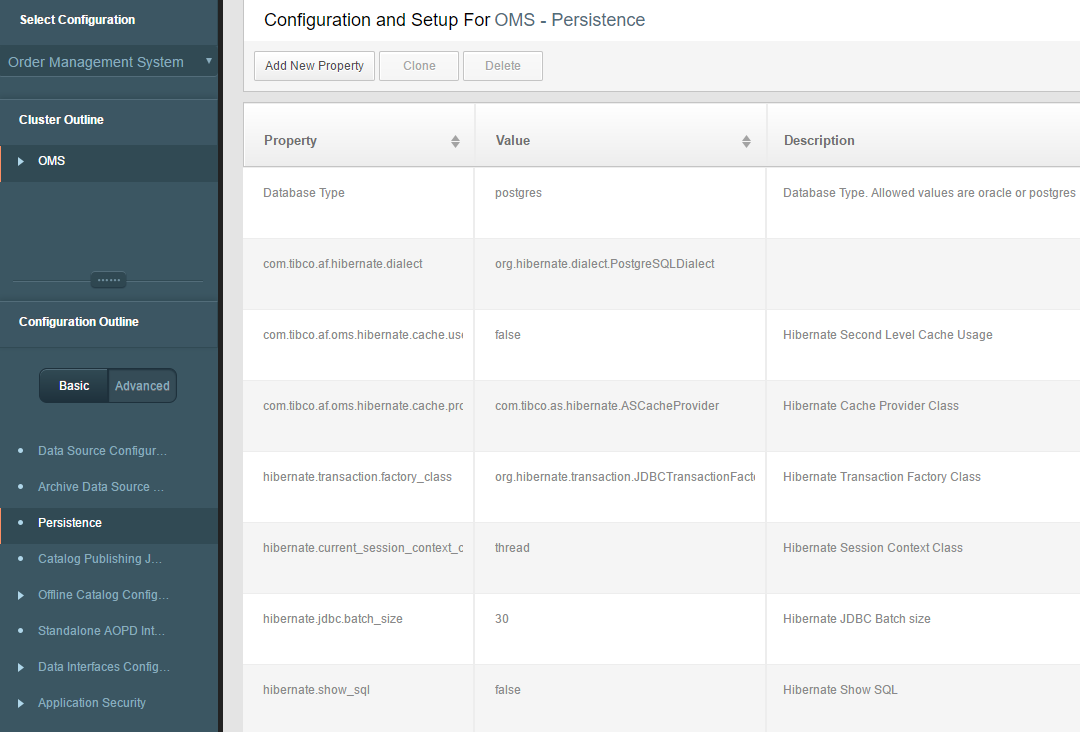Click Hibernate Show SQL description
This screenshot has width=1080, height=732.
(x=840, y=689)
